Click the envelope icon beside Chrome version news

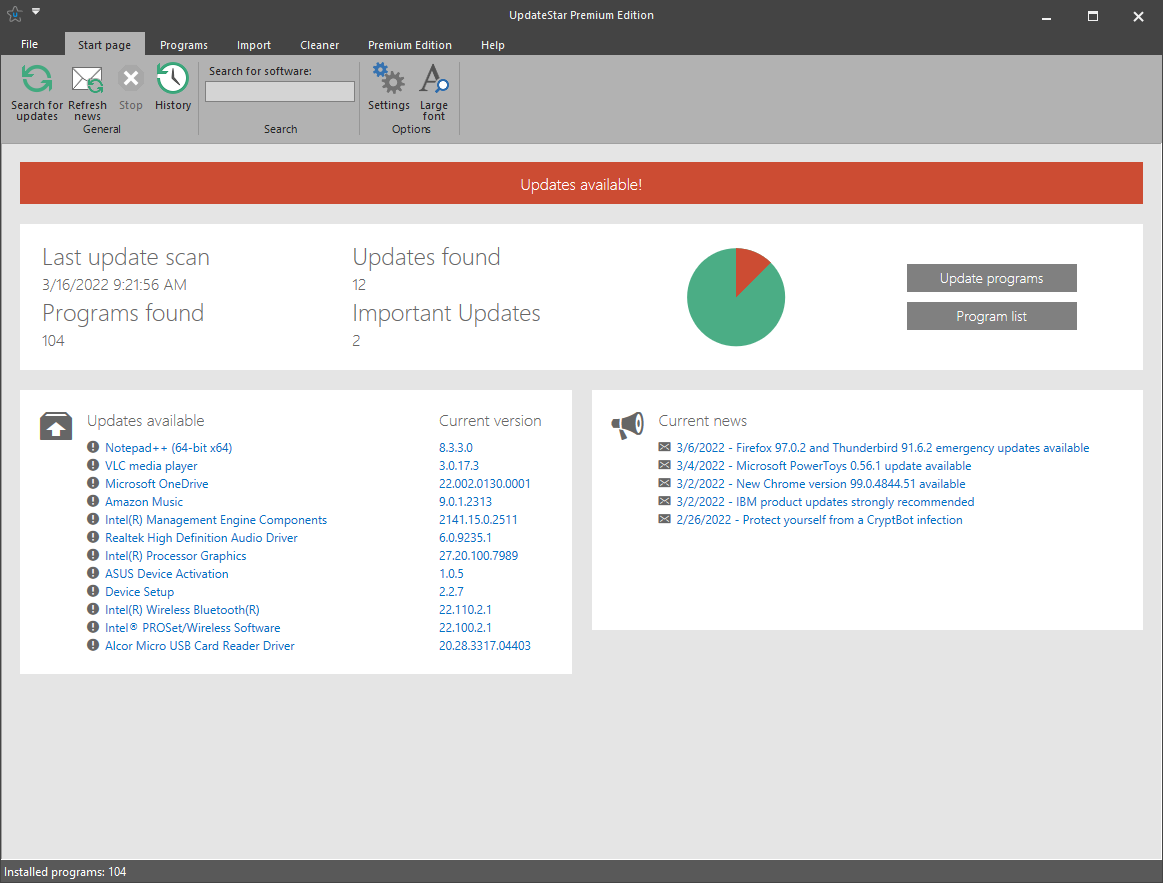tap(665, 483)
